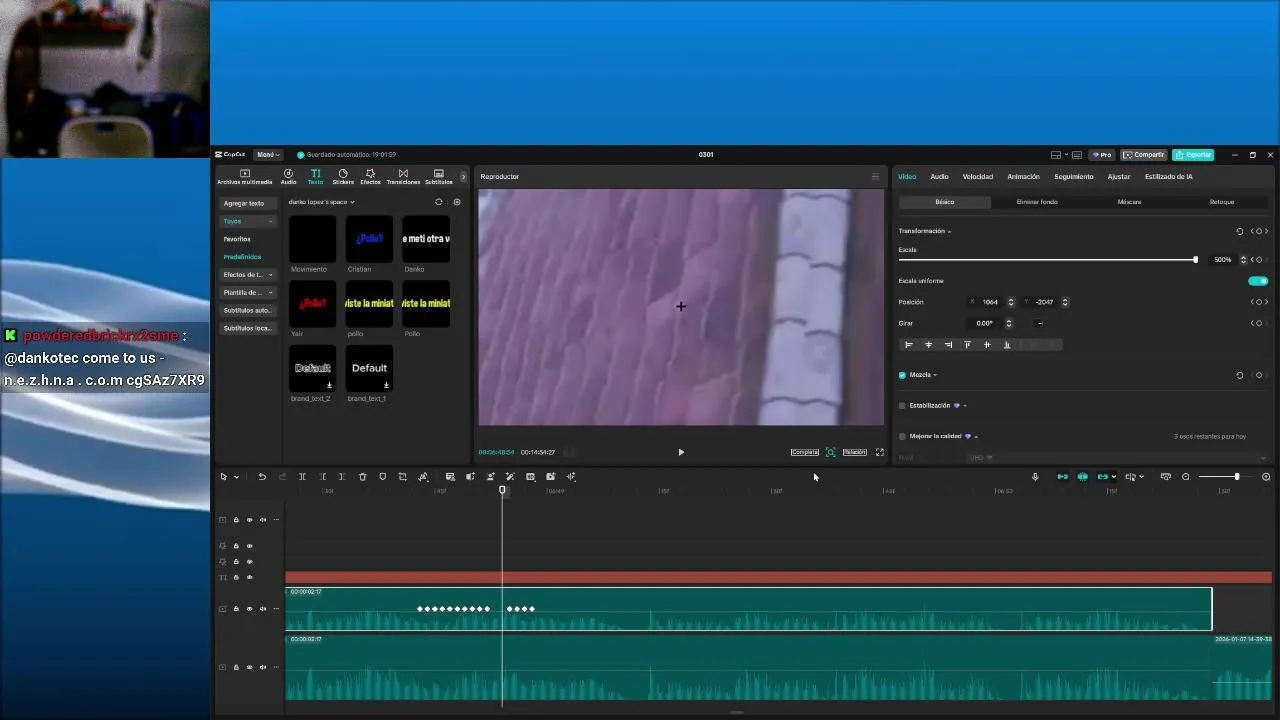Screen dimensions: 1280x720
Task: Click the Subtítulos automáticos button
Action: (247, 311)
